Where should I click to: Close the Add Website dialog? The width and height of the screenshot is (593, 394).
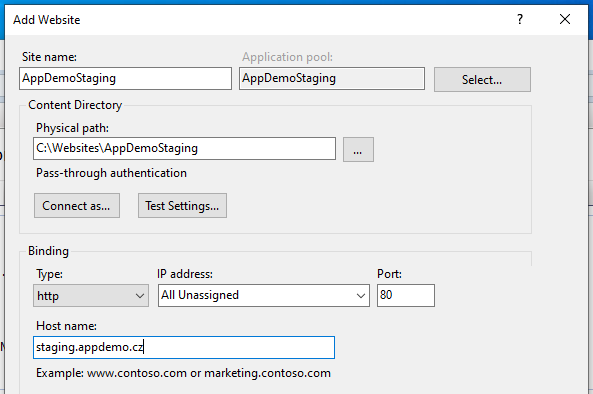[x=565, y=19]
